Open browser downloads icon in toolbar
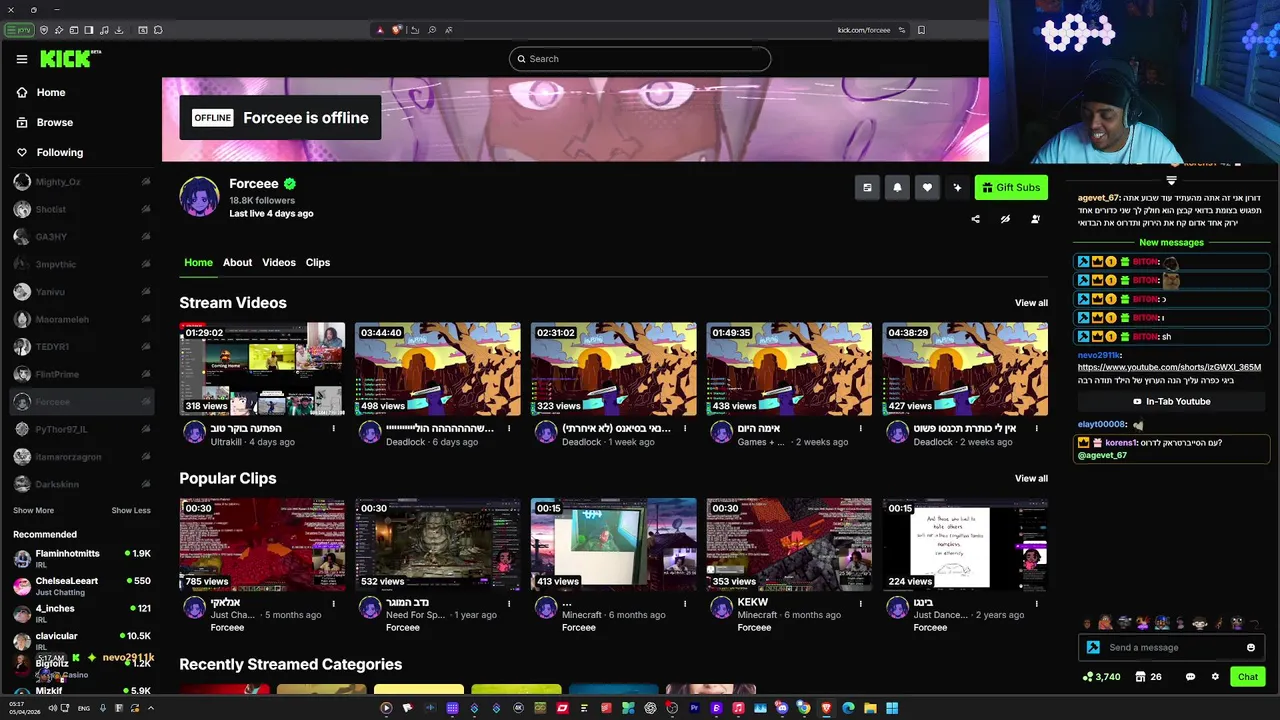The image size is (1280, 720). click(119, 30)
